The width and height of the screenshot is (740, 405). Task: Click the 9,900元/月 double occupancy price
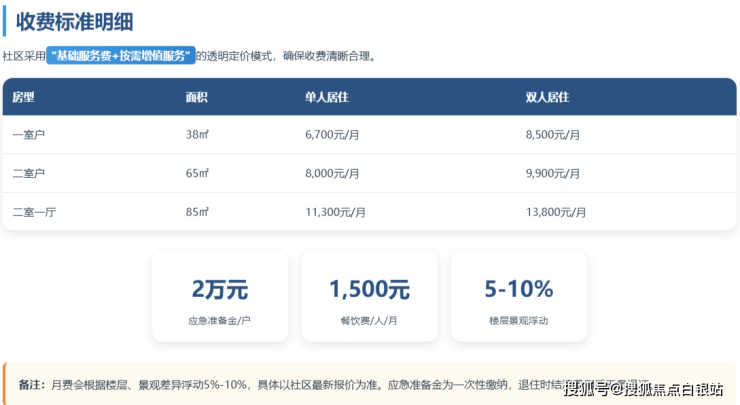pyautogui.click(x=555, y=173)
